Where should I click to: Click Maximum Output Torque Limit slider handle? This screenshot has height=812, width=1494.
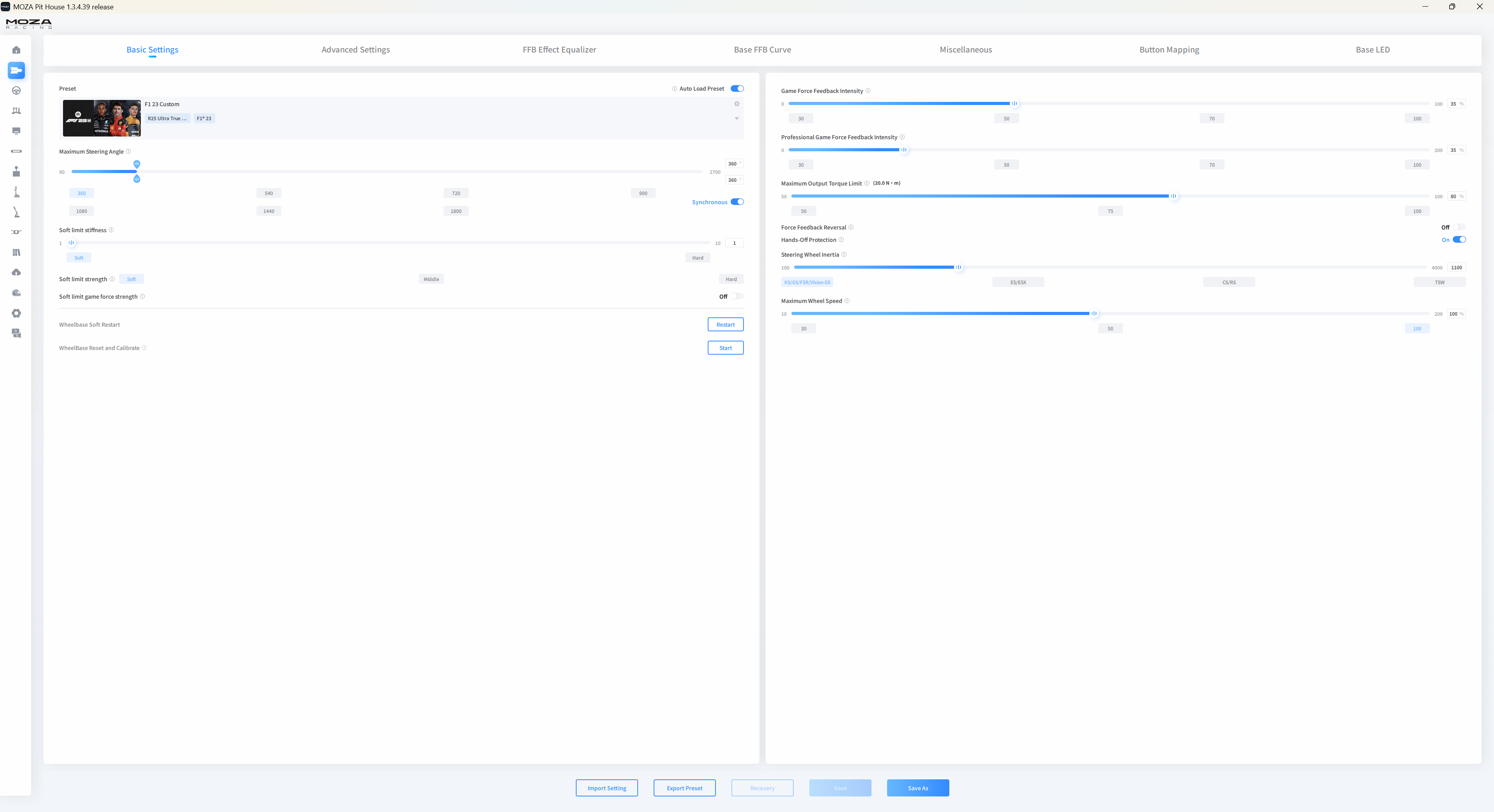[x=1173, y=196]
